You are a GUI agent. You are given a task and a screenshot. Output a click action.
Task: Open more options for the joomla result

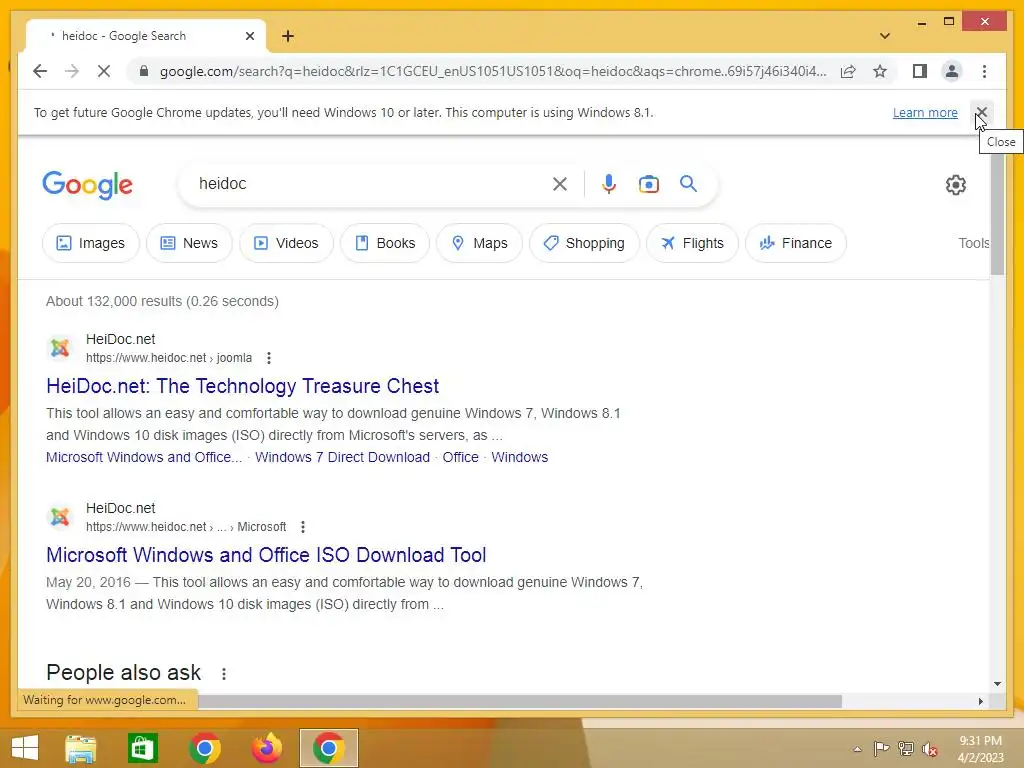(268, 358)
